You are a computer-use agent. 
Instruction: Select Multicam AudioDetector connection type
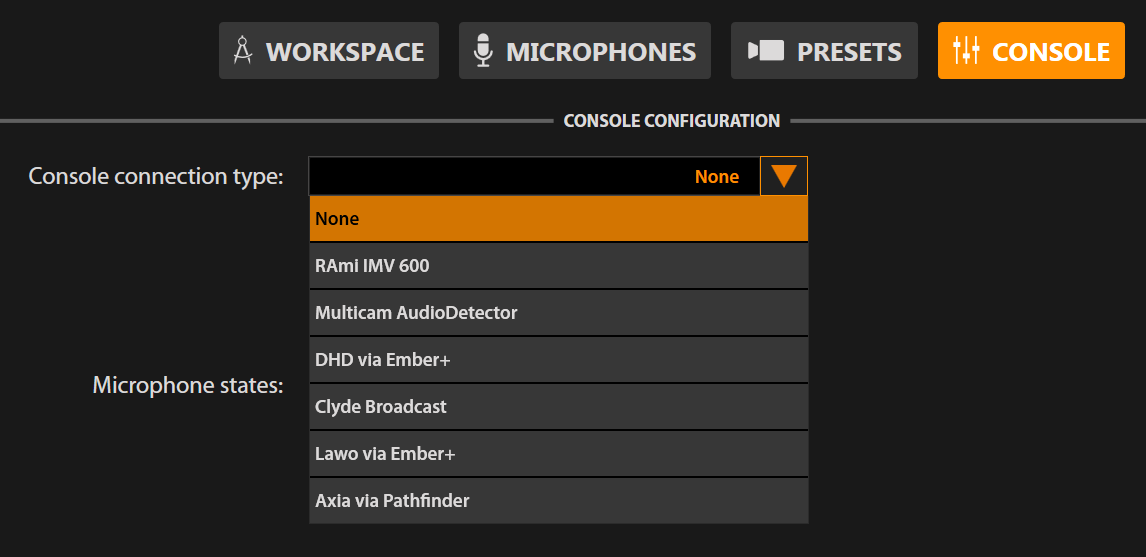pyautogui.click(x=558, y=313)
